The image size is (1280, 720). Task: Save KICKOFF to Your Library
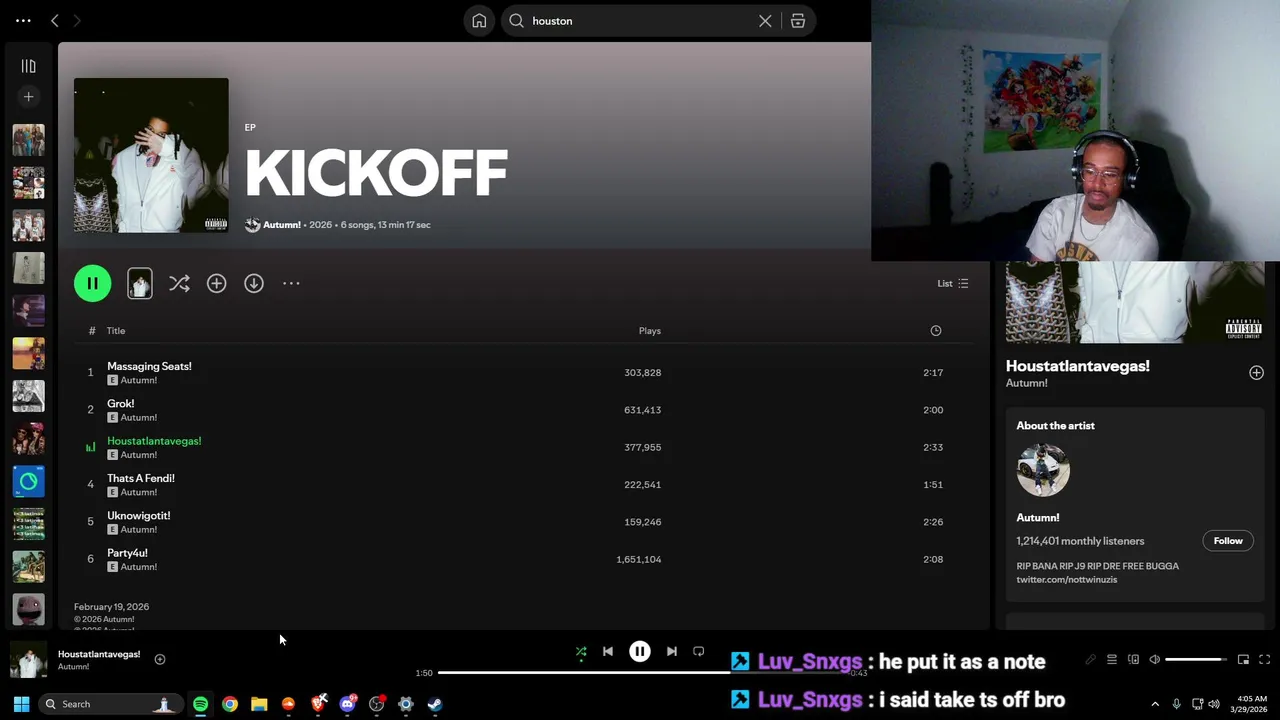click(x=216, y=283)
